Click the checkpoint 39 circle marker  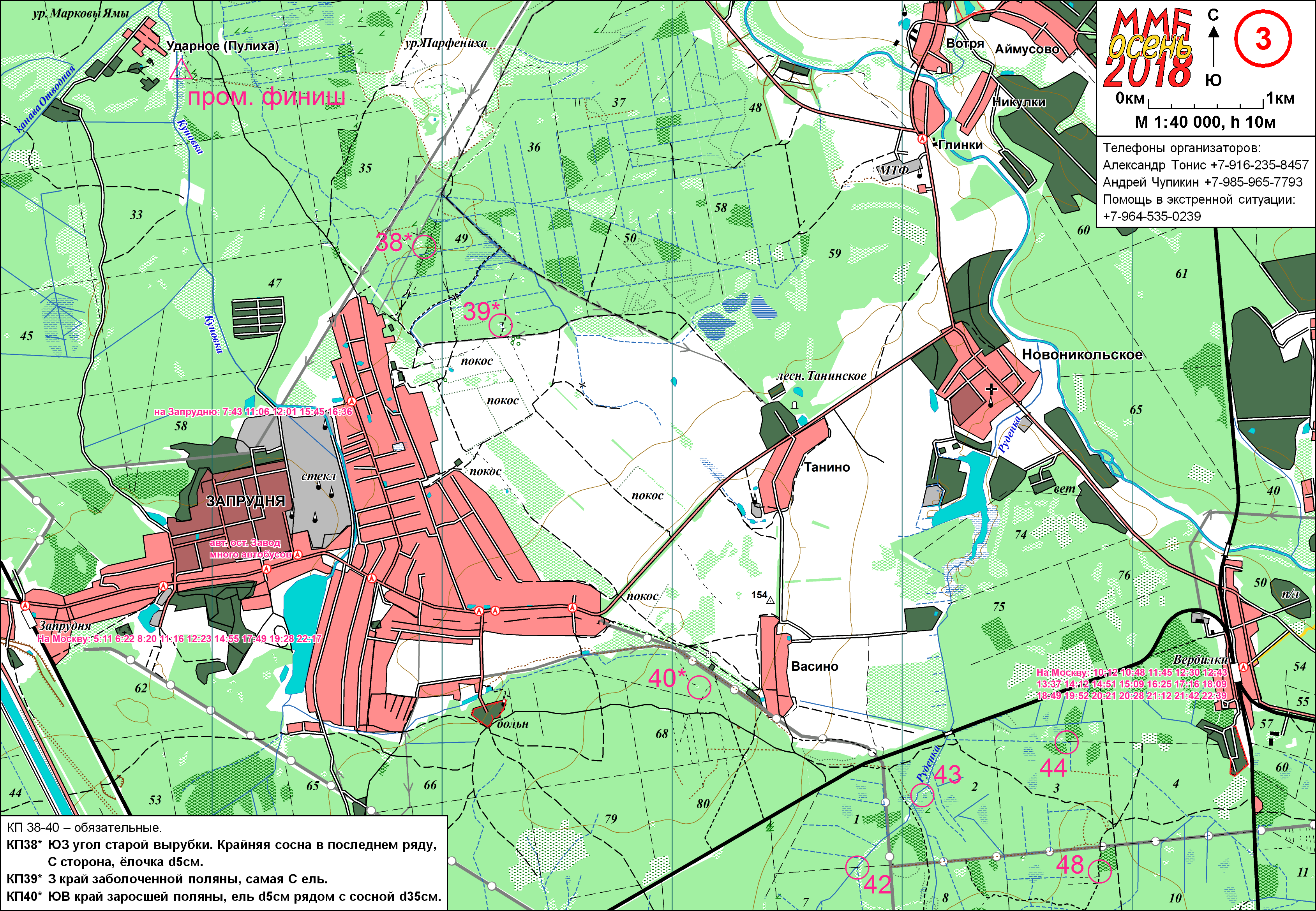[501, 325]
